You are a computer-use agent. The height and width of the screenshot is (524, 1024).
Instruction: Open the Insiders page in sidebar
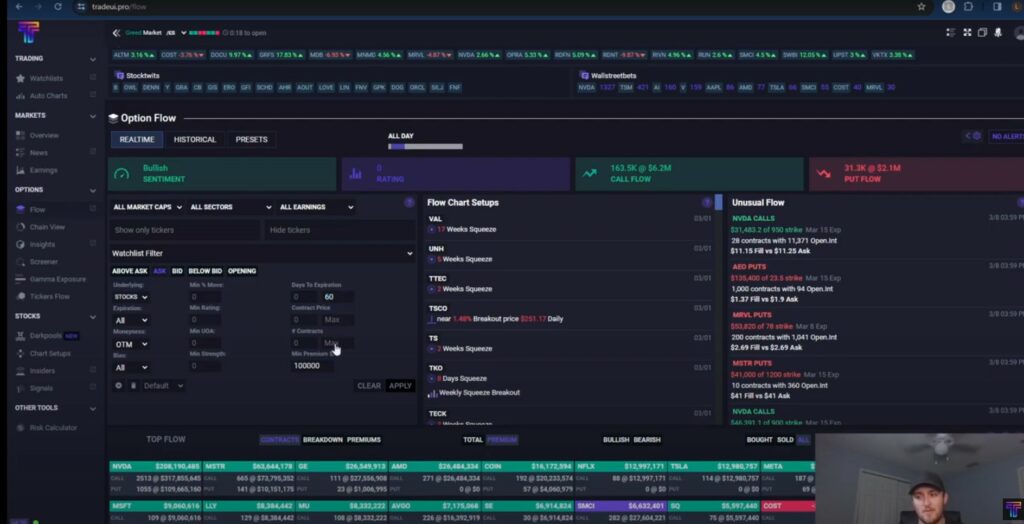42,370
